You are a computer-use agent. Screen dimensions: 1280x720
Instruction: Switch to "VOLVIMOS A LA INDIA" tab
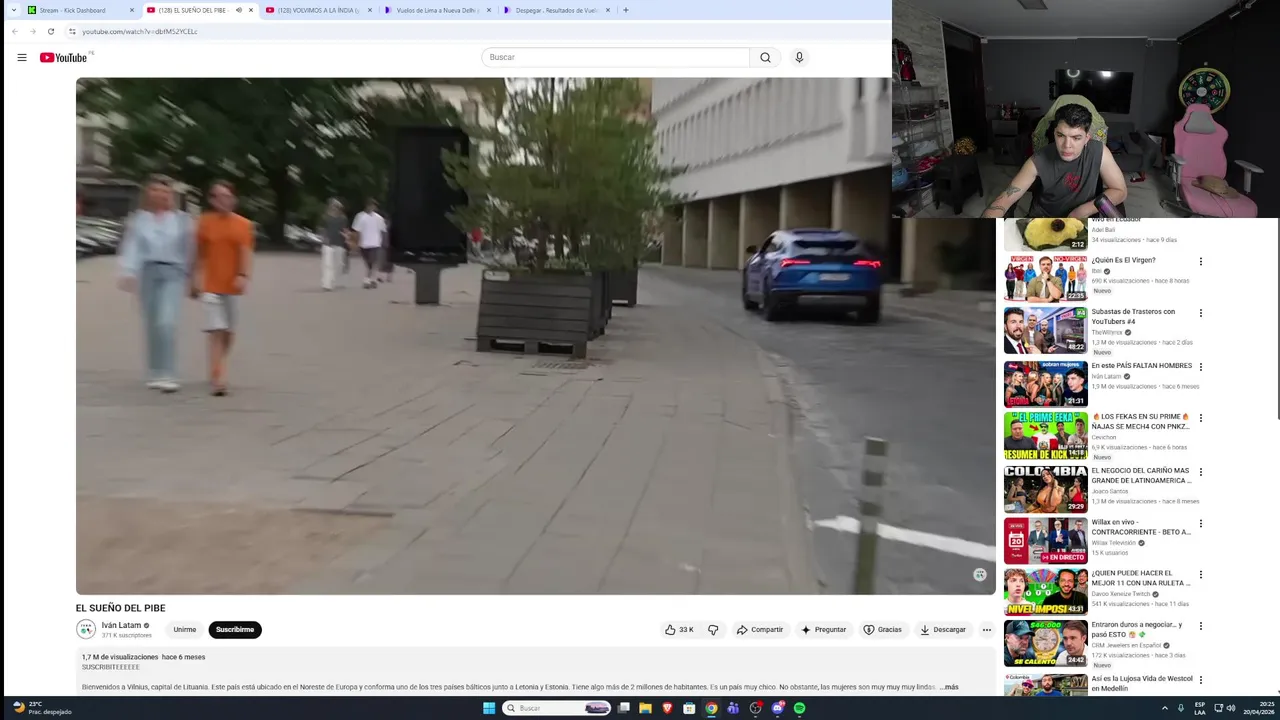pyautogui.click(x=320, y=10)
